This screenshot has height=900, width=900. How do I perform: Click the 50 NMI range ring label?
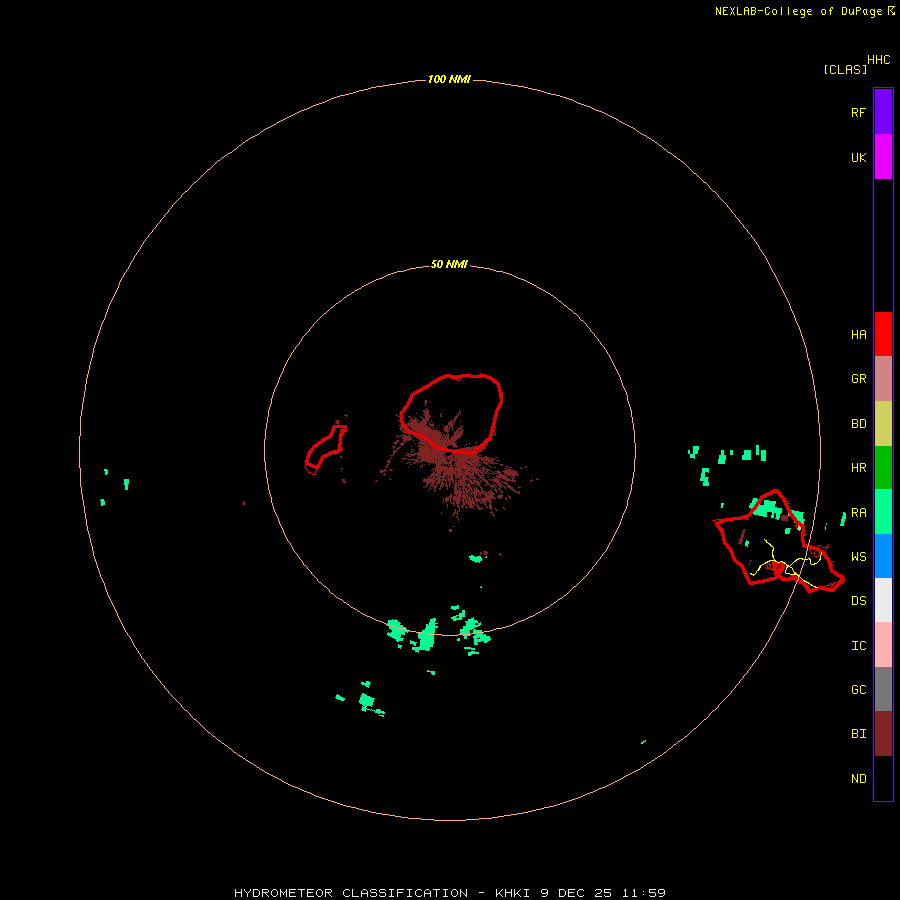click(449, 264)
